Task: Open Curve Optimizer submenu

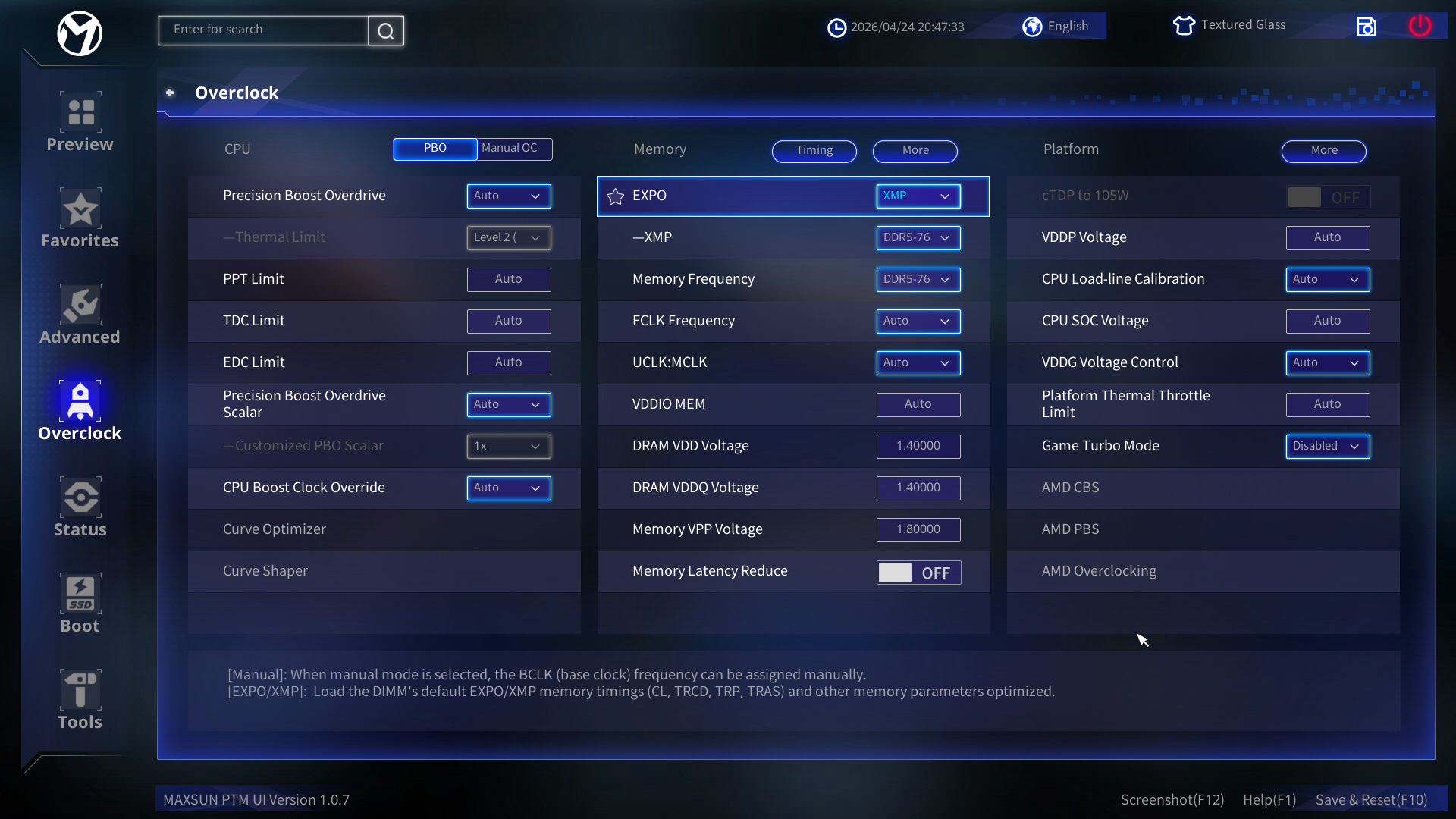Action: (x=384, y=529)
